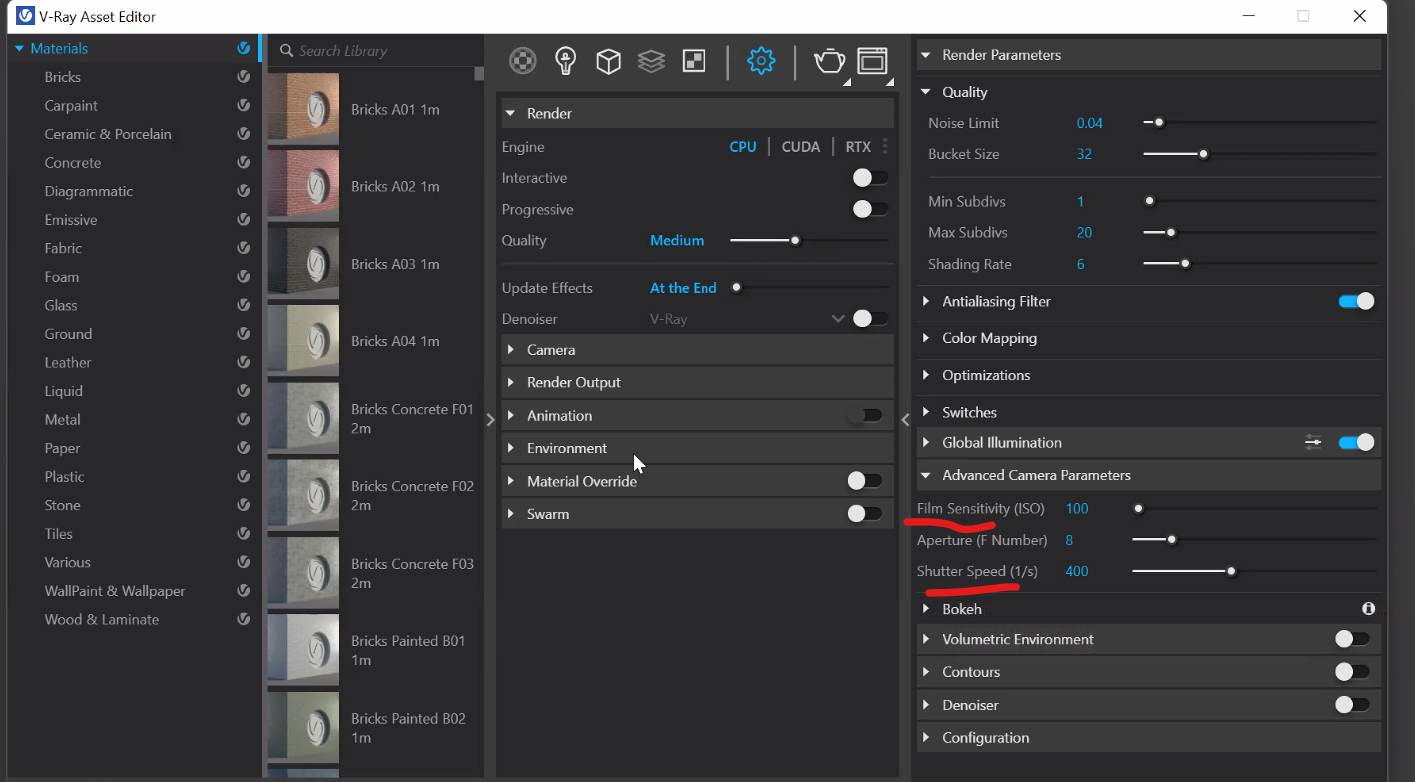The width and height of the screenshot is (1415, 782).
Task: Click V-Ray checkmark icon beside Bricks
Action: tap(243, 77)
